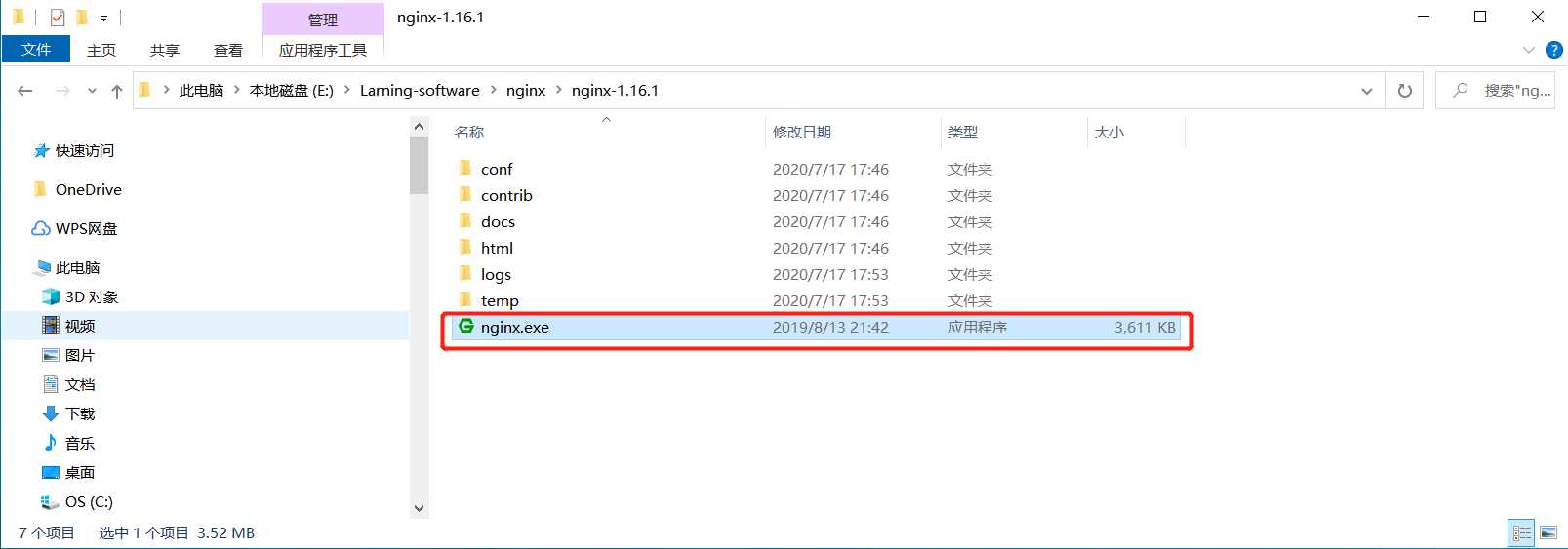Click the properties checkmark icon in title bar
1568x549 pixels.
[58, 18]
